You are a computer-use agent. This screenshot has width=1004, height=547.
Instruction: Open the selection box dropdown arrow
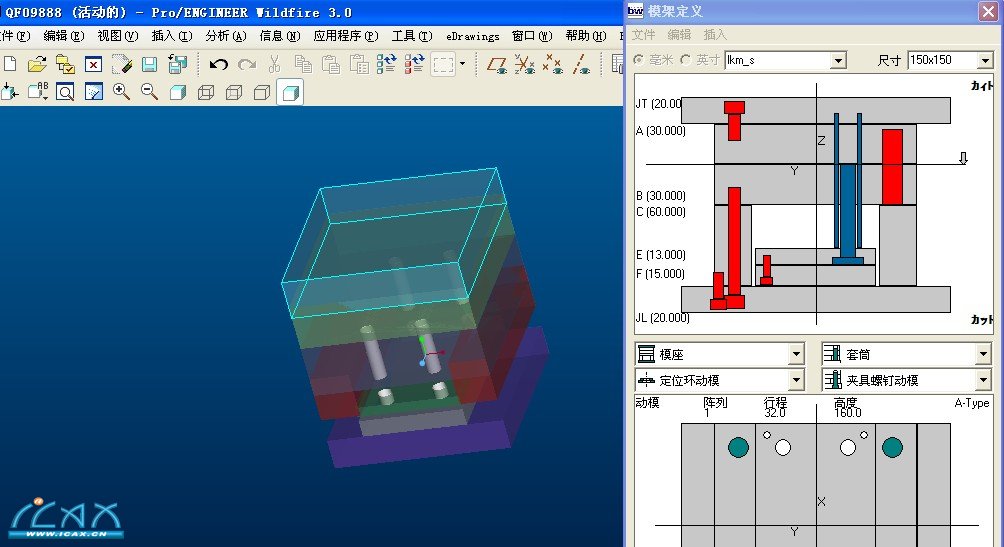click(x=462, y=64)
